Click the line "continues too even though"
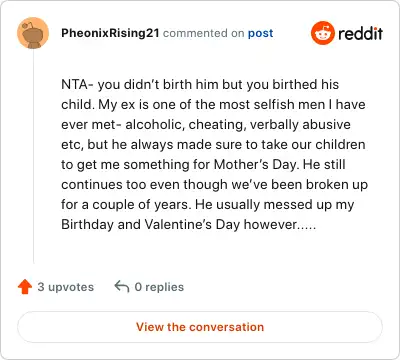The image size is (400, 360). click(214, 184)
